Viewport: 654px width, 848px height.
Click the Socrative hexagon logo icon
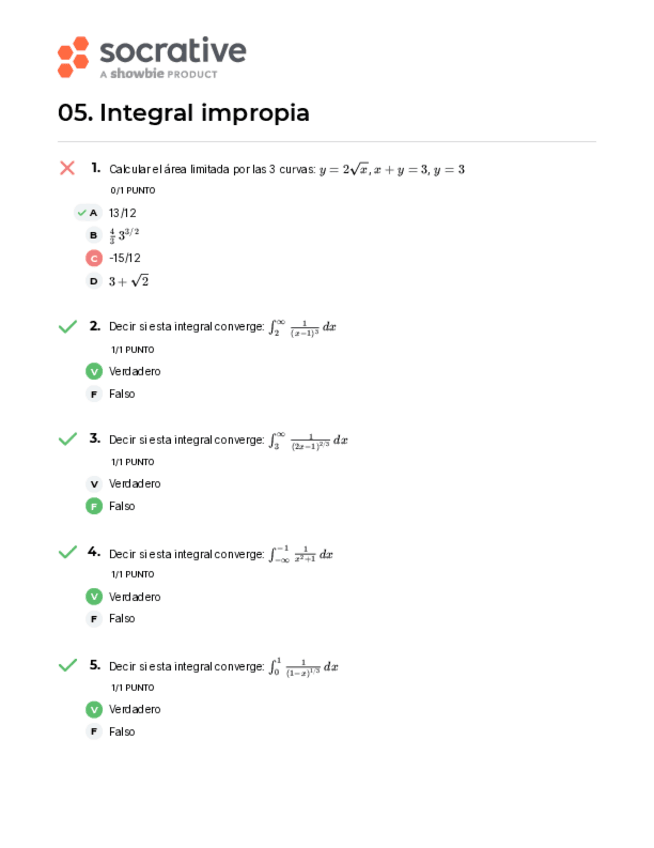pos(73,57)
